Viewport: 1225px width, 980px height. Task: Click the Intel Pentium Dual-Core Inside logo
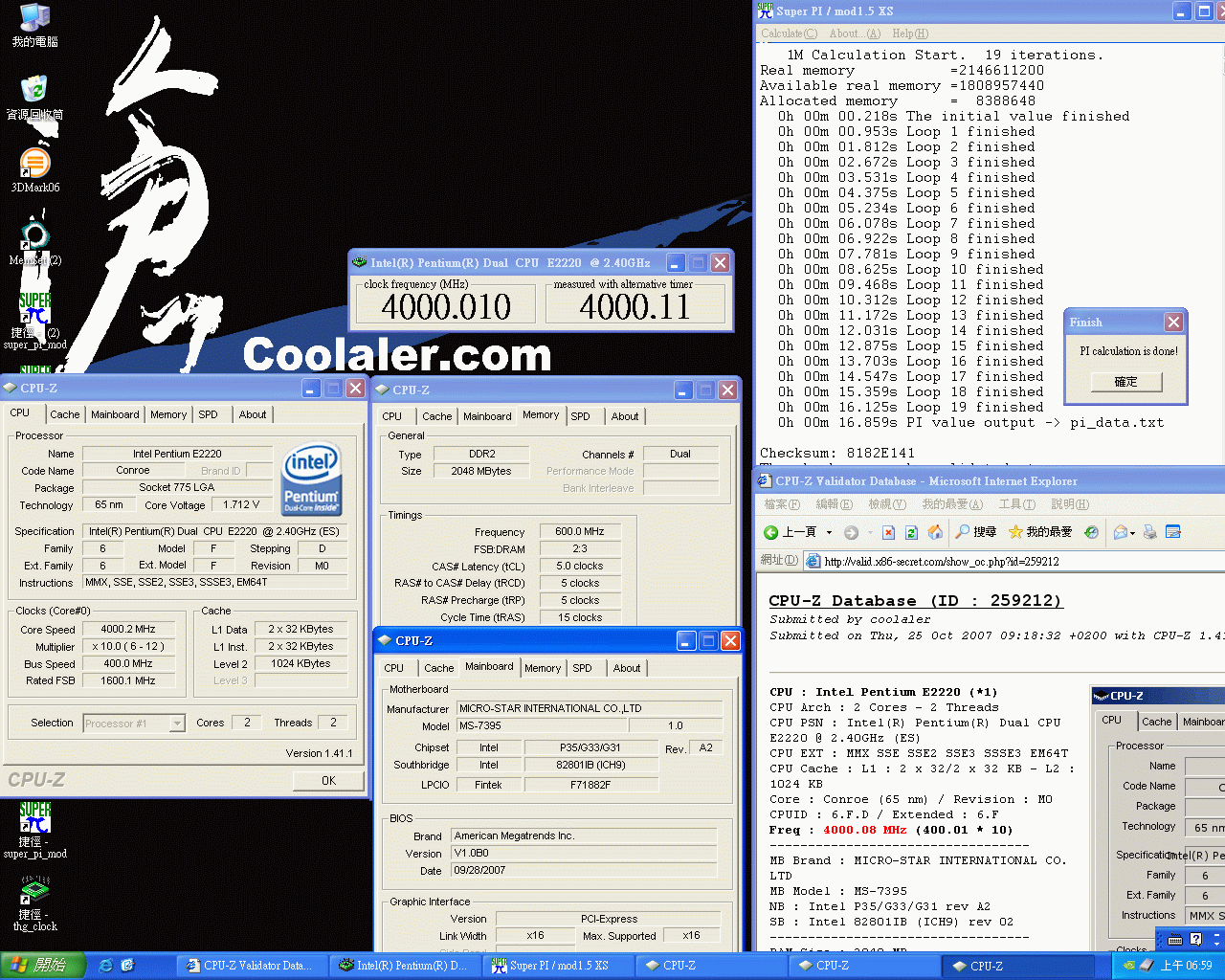tap(311, 478)
